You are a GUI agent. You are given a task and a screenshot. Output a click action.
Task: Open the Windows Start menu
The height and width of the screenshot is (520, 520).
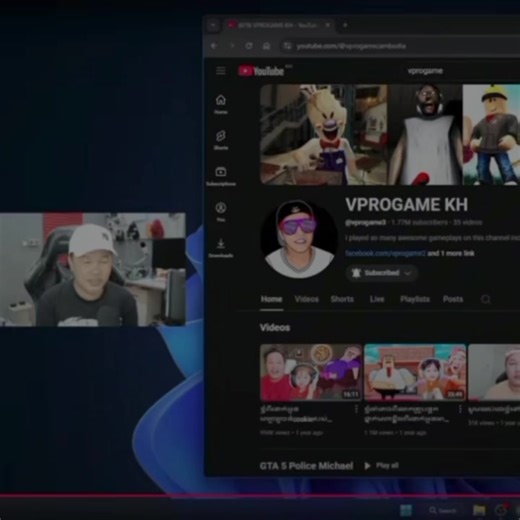click(x=406, y=510)
